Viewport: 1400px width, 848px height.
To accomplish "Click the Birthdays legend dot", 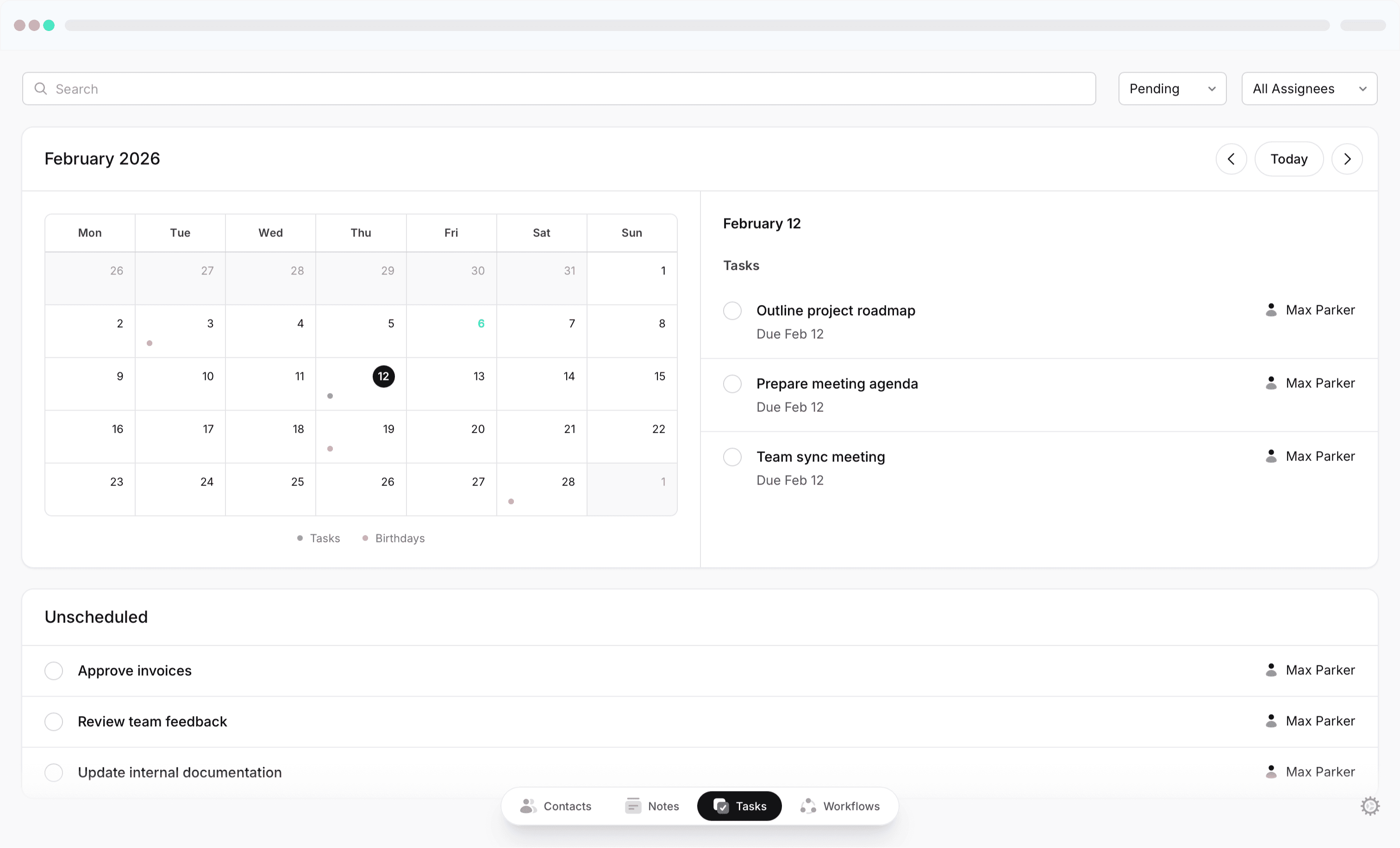I will (x=365, y=538).
